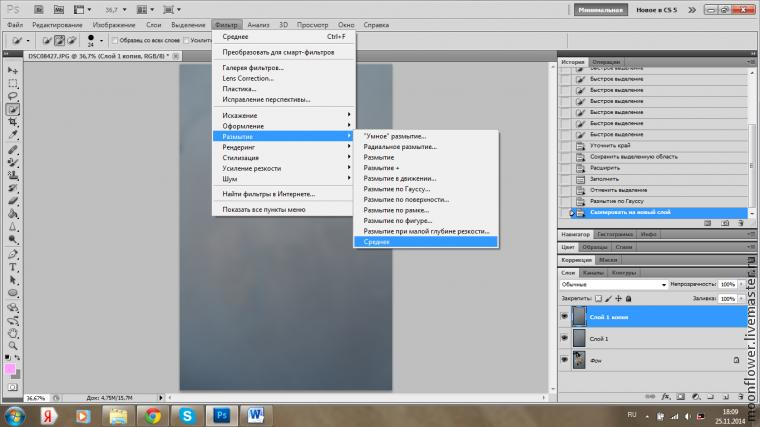Open 'Галерея фильтров...' menu entry

point(253,68)
